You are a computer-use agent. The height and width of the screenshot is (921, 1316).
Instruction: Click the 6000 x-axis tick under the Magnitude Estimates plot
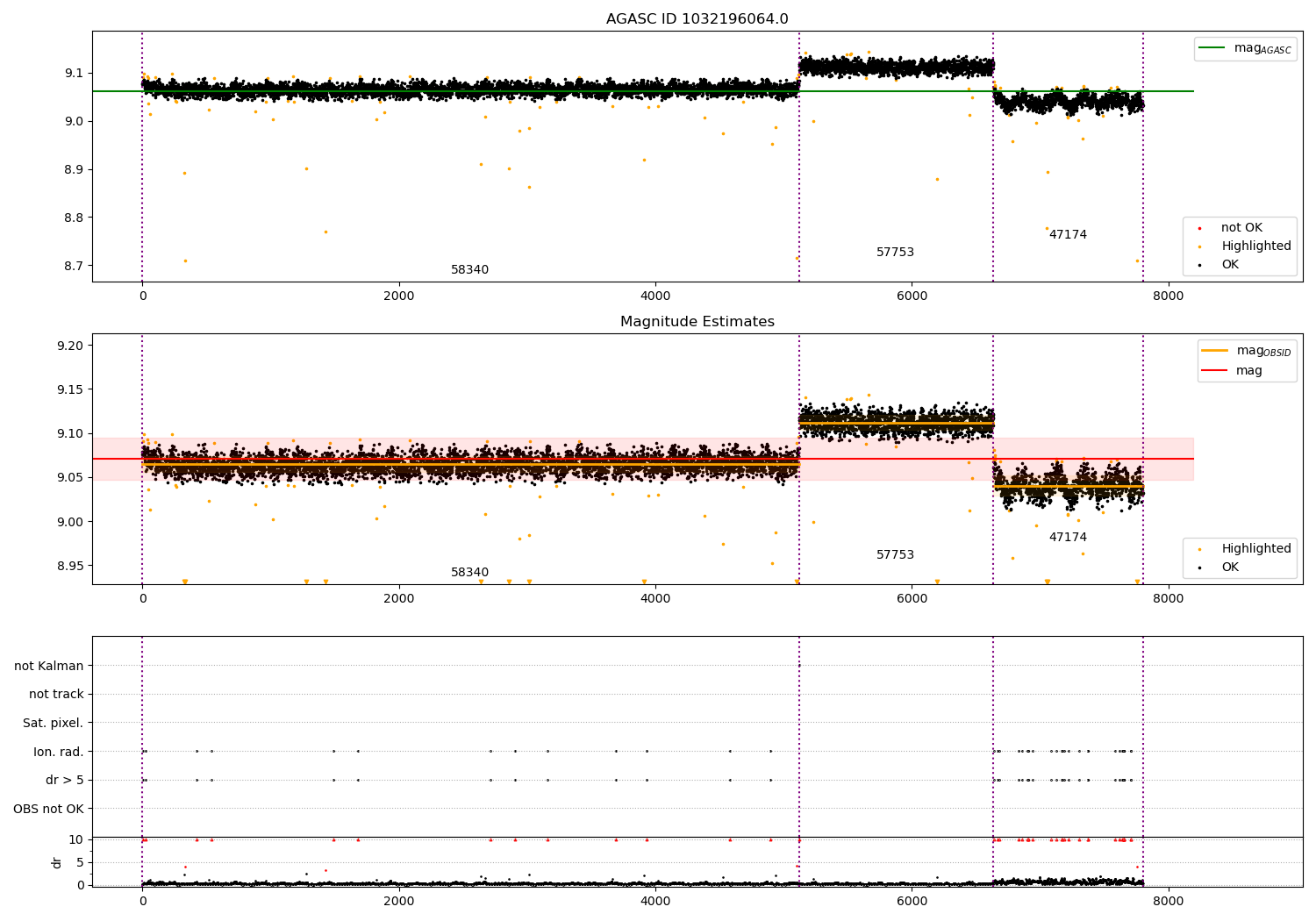pyautogui.click(x=912, y=599)
